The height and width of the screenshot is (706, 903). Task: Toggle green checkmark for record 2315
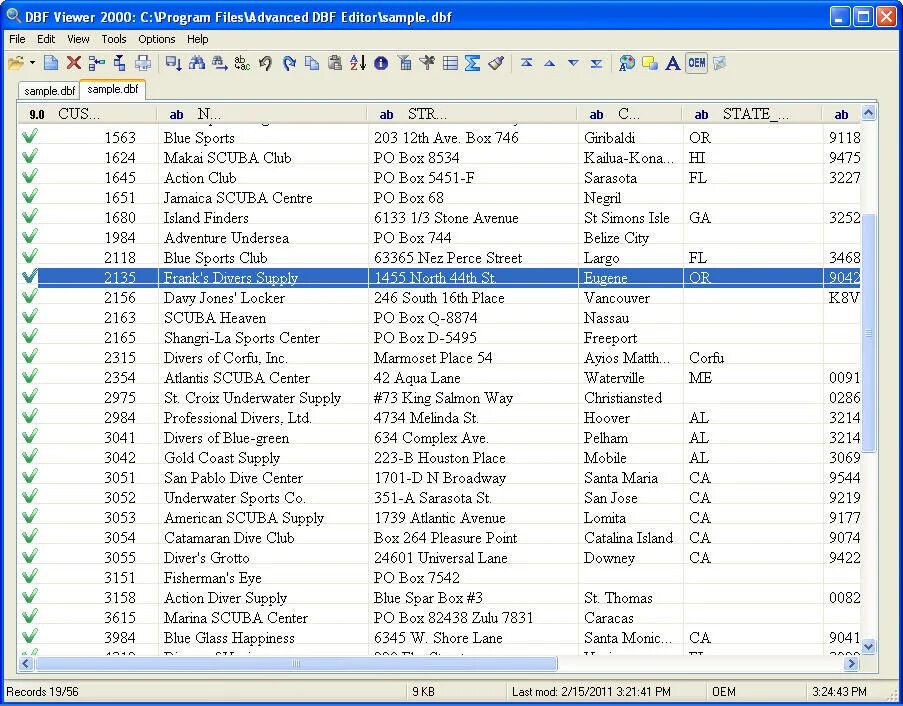coord(30,356)
